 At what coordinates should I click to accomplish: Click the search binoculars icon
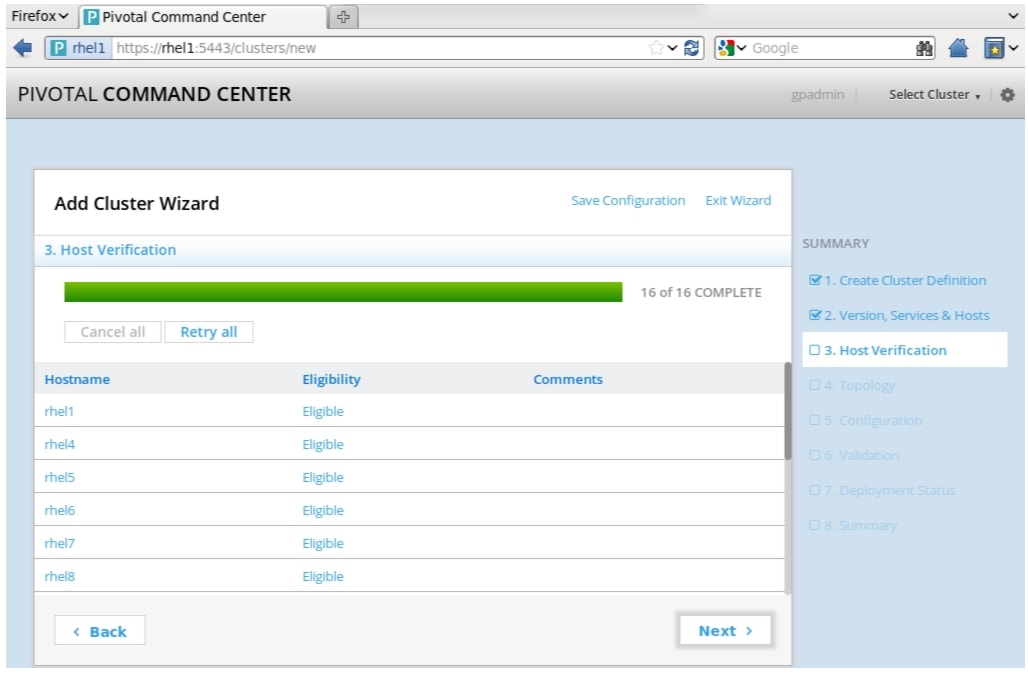[x=924, y=48]
